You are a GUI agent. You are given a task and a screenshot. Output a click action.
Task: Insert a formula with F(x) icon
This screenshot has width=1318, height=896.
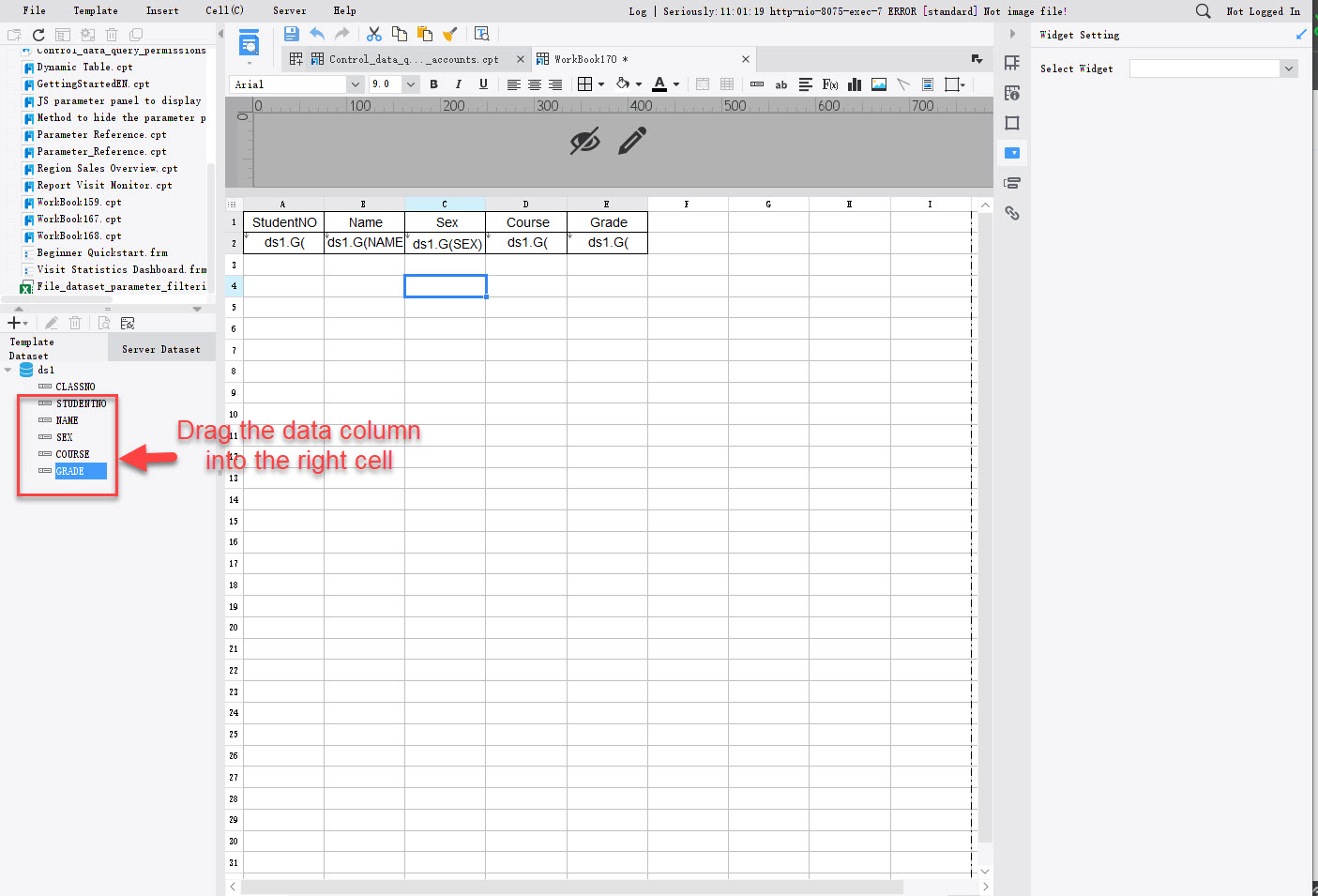tap(829, 84)
